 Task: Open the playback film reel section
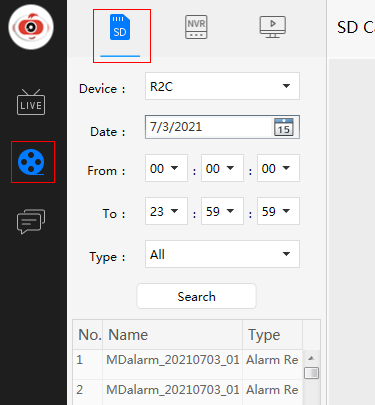coord(31,162)
